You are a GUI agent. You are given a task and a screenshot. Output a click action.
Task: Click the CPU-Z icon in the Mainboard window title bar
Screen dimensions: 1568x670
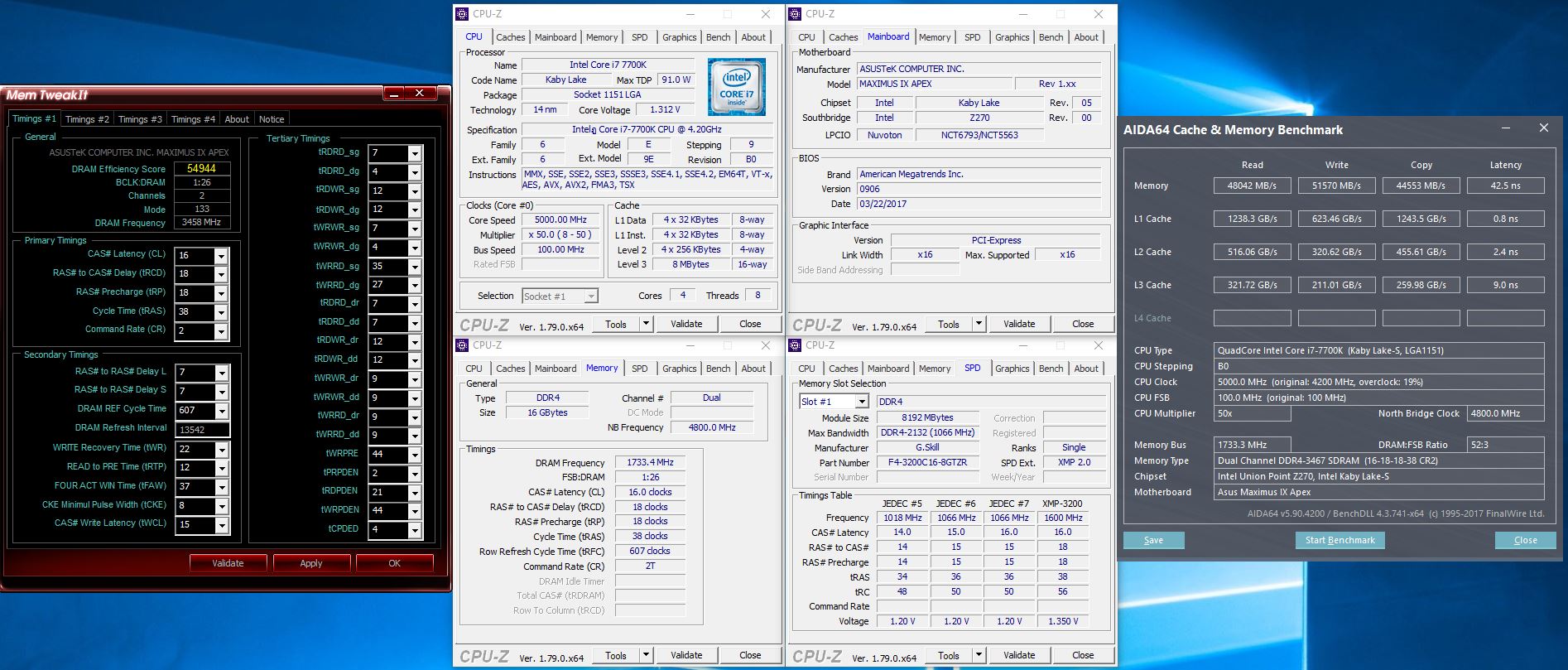[795, 14]
